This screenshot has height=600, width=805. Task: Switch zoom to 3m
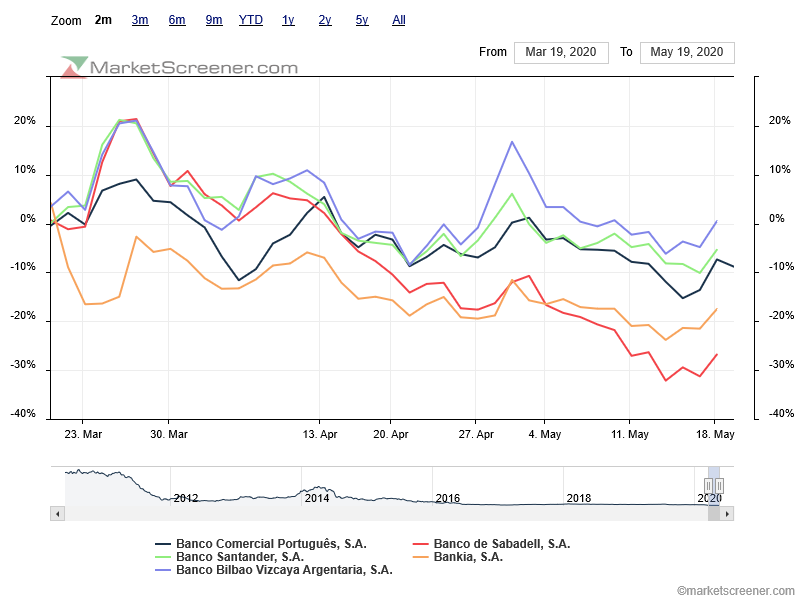(x=140, y=20)
